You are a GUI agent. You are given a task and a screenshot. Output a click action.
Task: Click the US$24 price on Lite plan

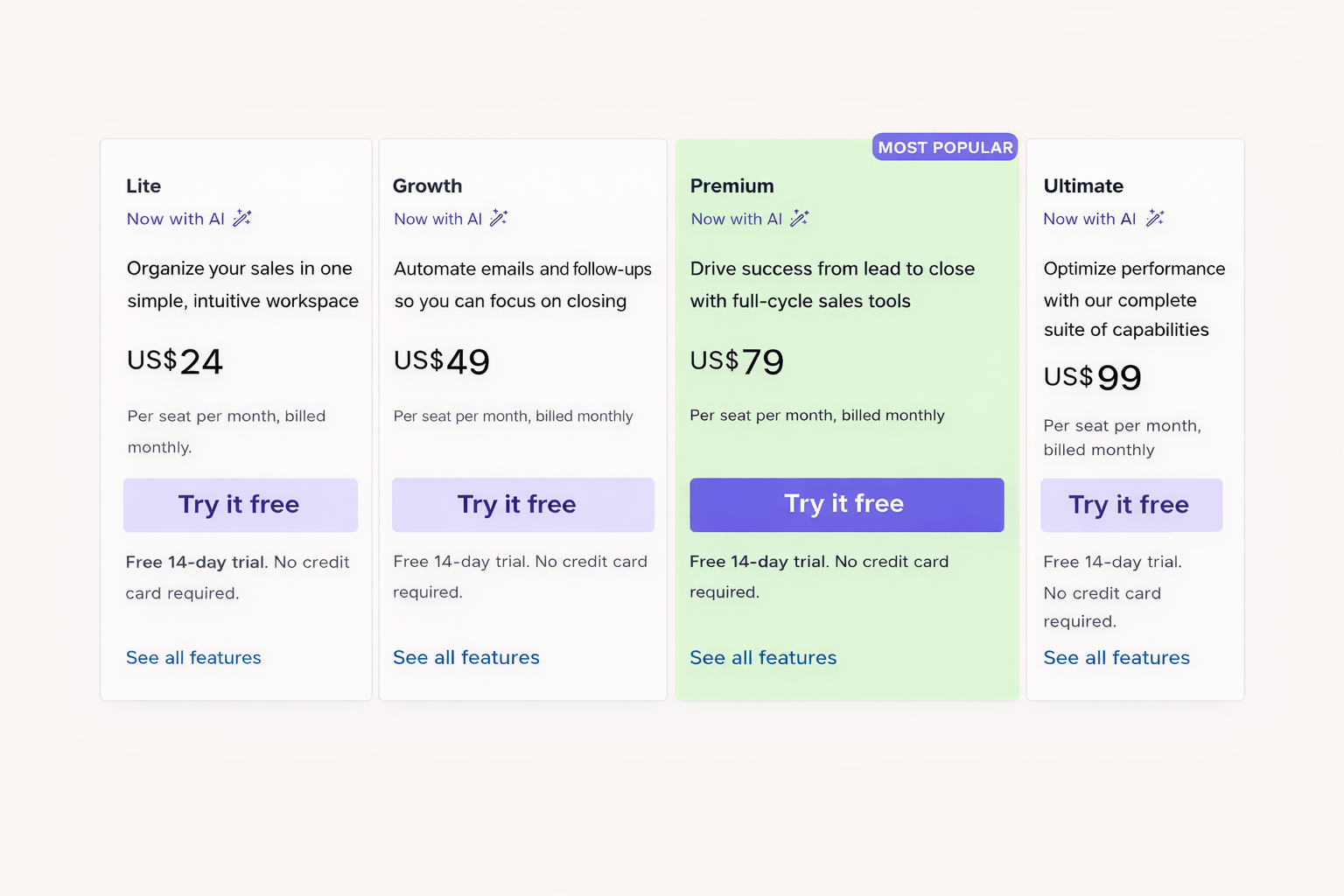[174, 360]
